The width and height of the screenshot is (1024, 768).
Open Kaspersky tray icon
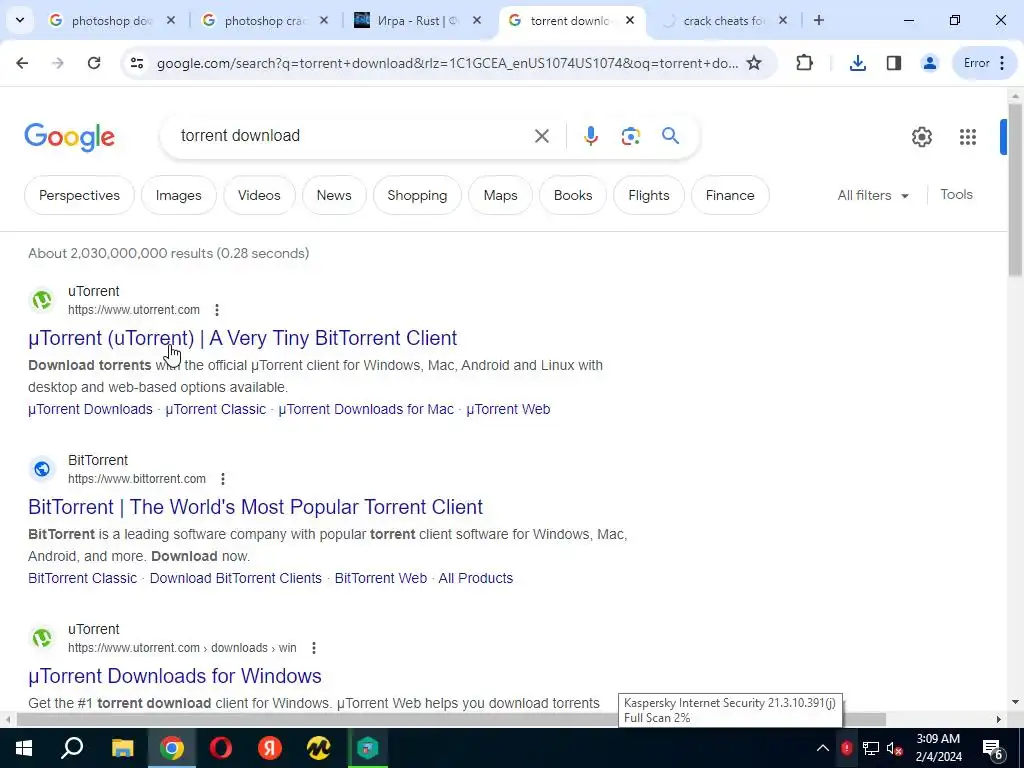pos(846,748)
